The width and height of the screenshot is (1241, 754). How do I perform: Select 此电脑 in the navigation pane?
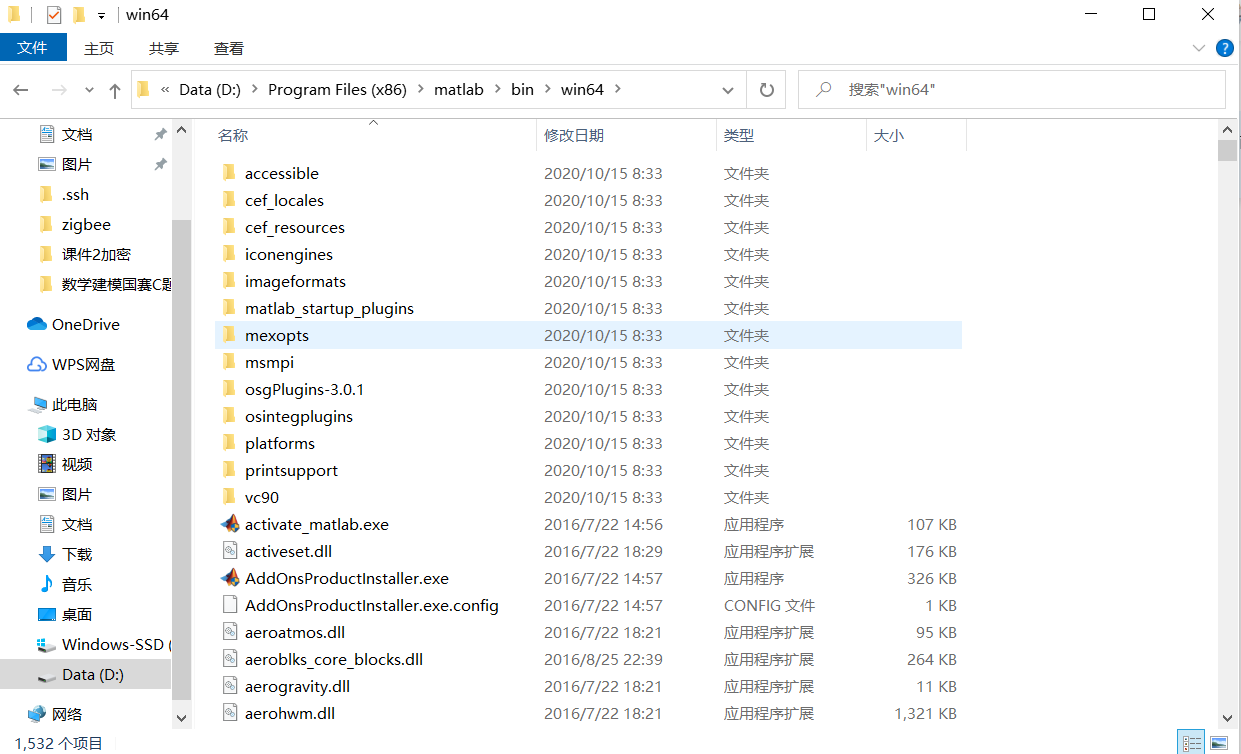pos(62,404)
